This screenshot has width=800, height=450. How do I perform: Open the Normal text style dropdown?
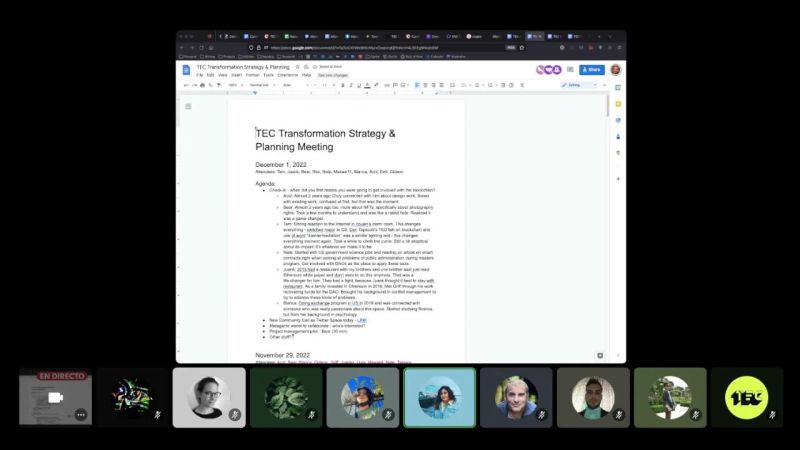click(262, 85)
